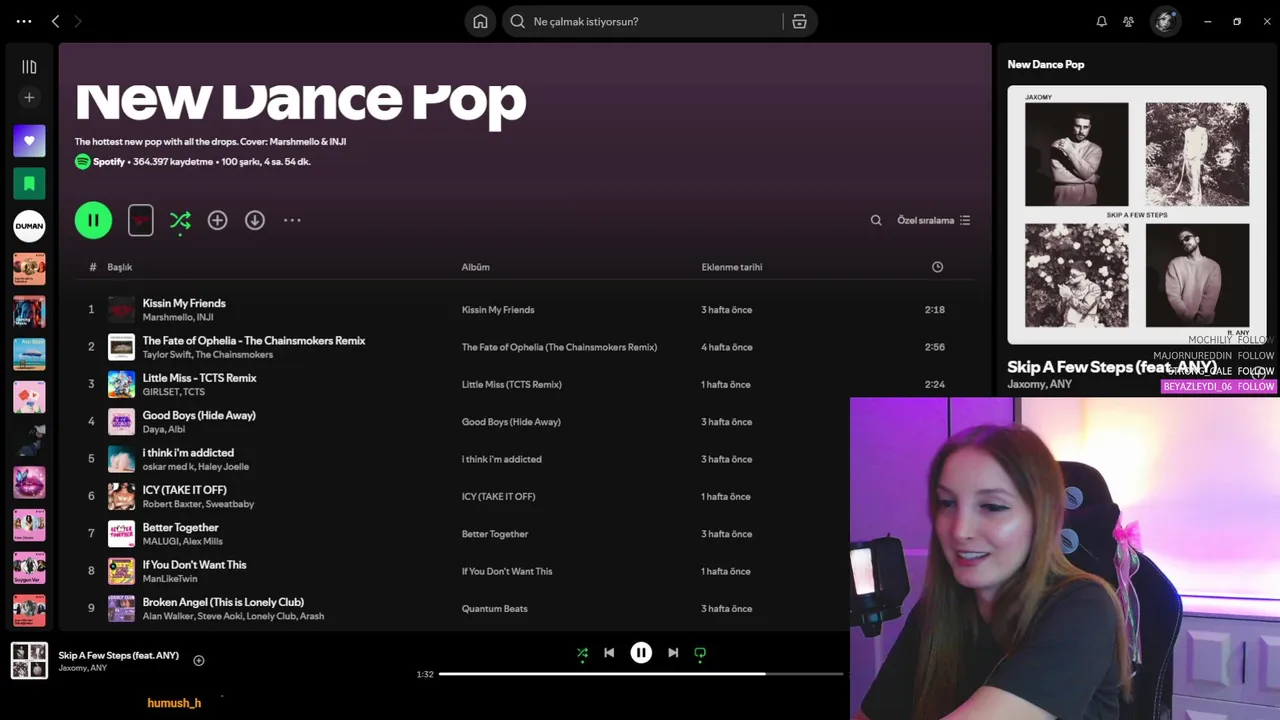The image size is (1280, 720).
Task: Select The Fate of Ophelia Chainsmokers Remix
Action: 254,341
